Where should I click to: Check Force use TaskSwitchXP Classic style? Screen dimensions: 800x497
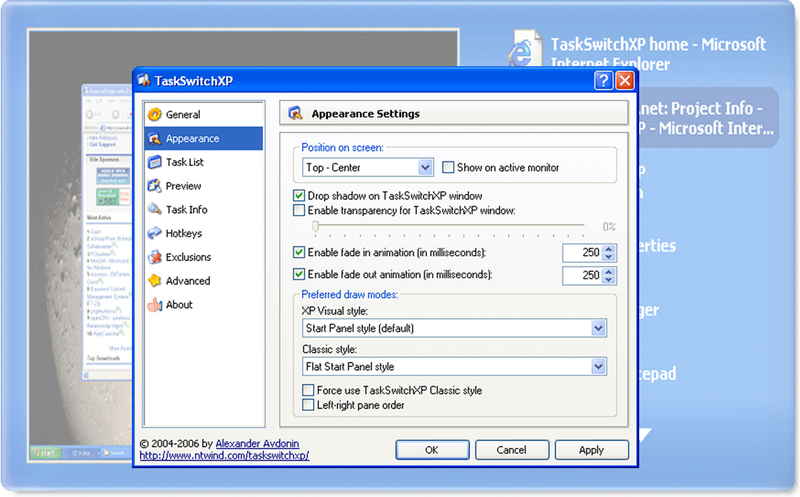point(308,390)
